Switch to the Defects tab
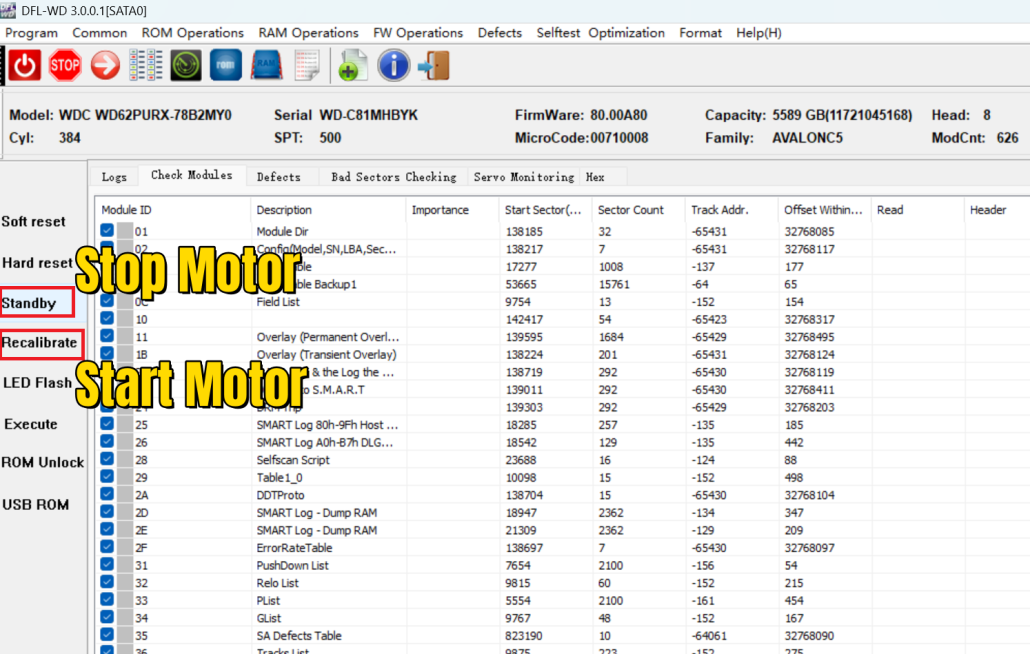 (279, 177)
